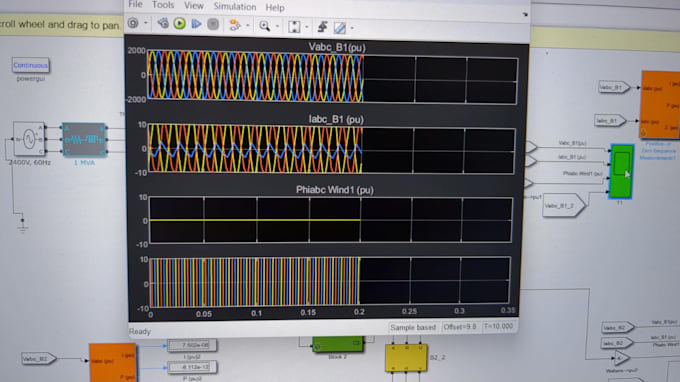Click the 0.2 tick label on time axis

point(359,312)
